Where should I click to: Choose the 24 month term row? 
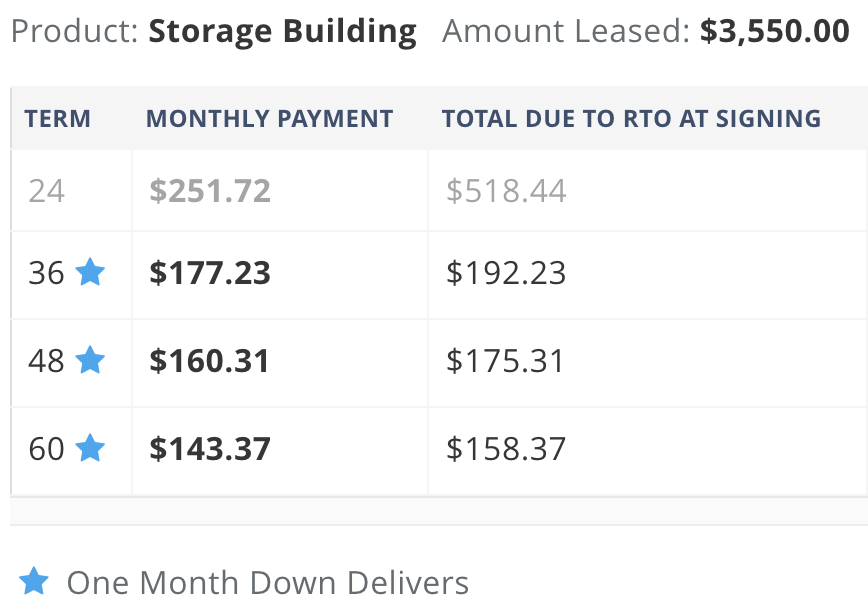(440, 190)
